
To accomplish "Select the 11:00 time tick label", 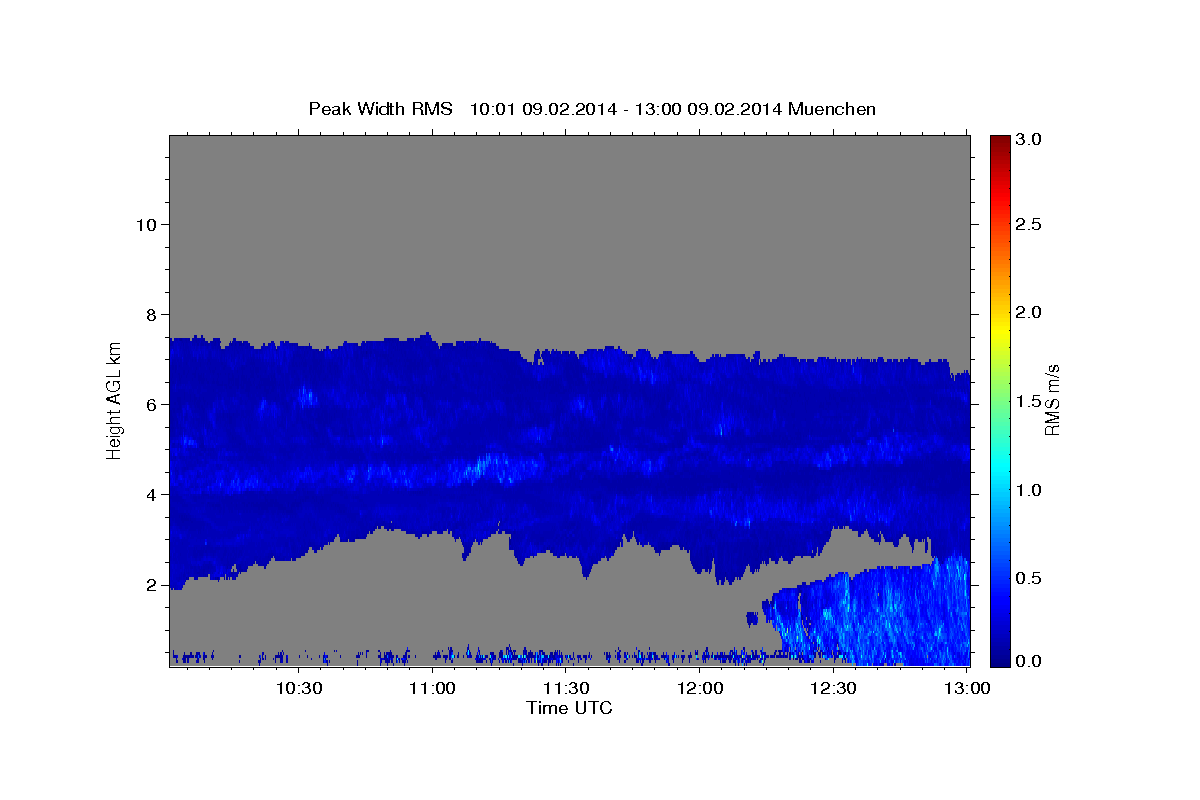I will 433,688.
